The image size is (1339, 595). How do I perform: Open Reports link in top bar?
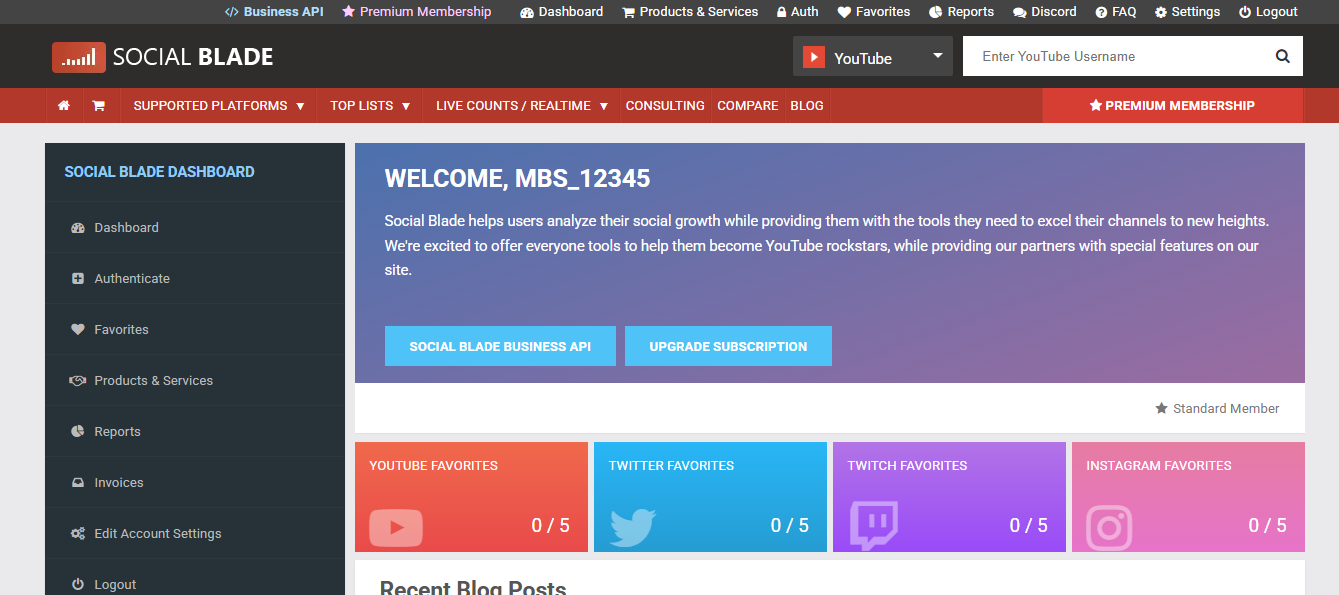[961, 12]
